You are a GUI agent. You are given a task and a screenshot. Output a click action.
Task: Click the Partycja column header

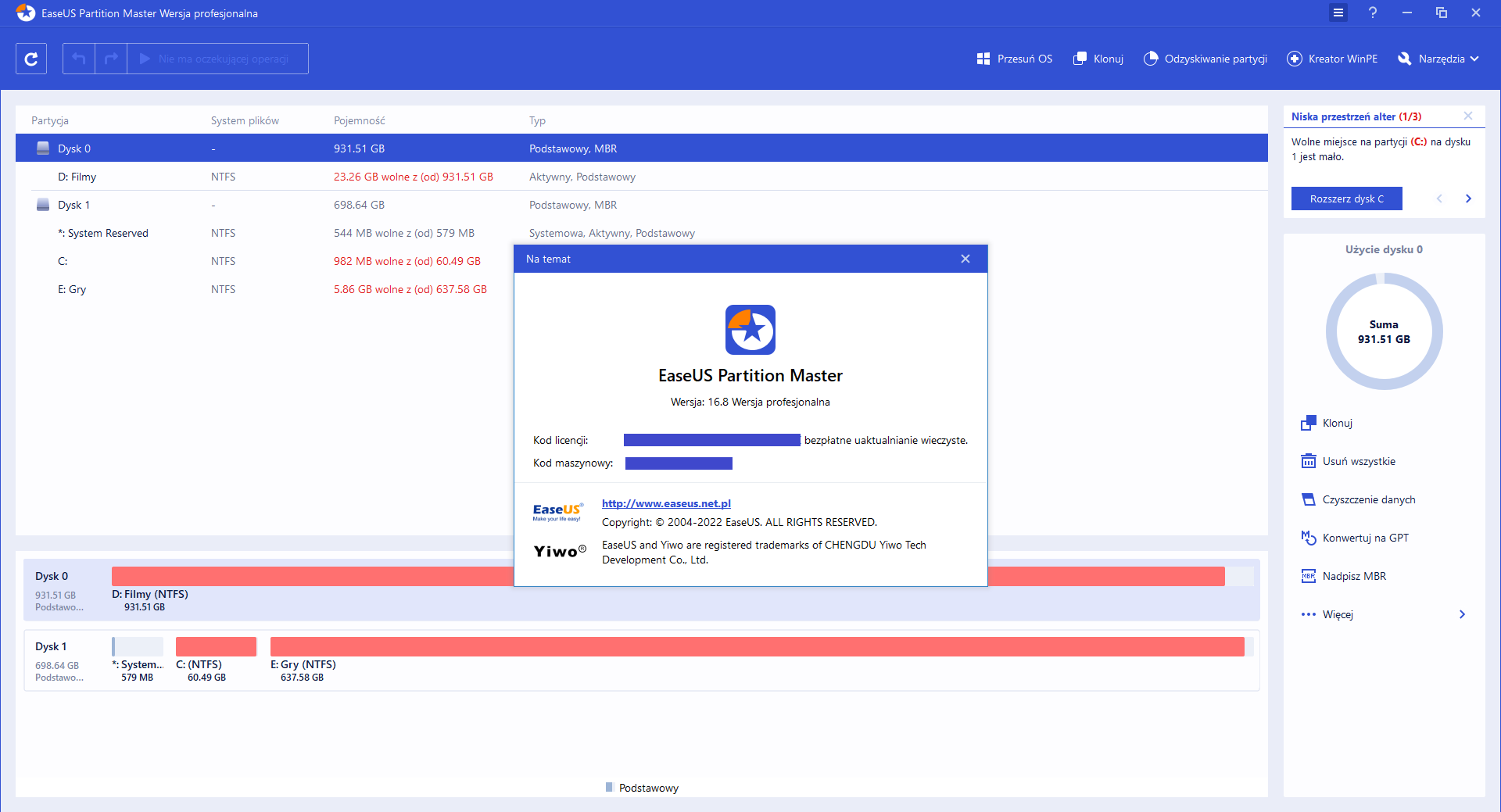(50, 120)
